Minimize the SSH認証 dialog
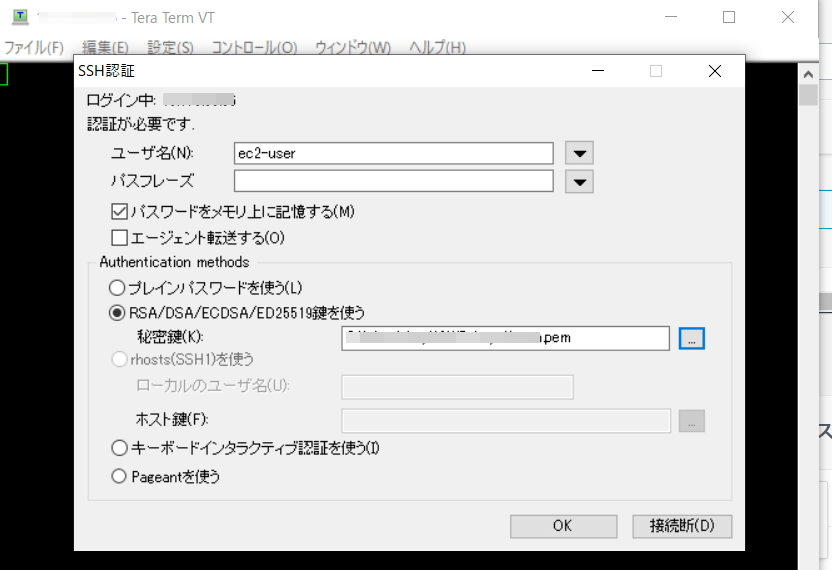The width and height of the screenshot is (832, 570). click(x=598, y=71)
